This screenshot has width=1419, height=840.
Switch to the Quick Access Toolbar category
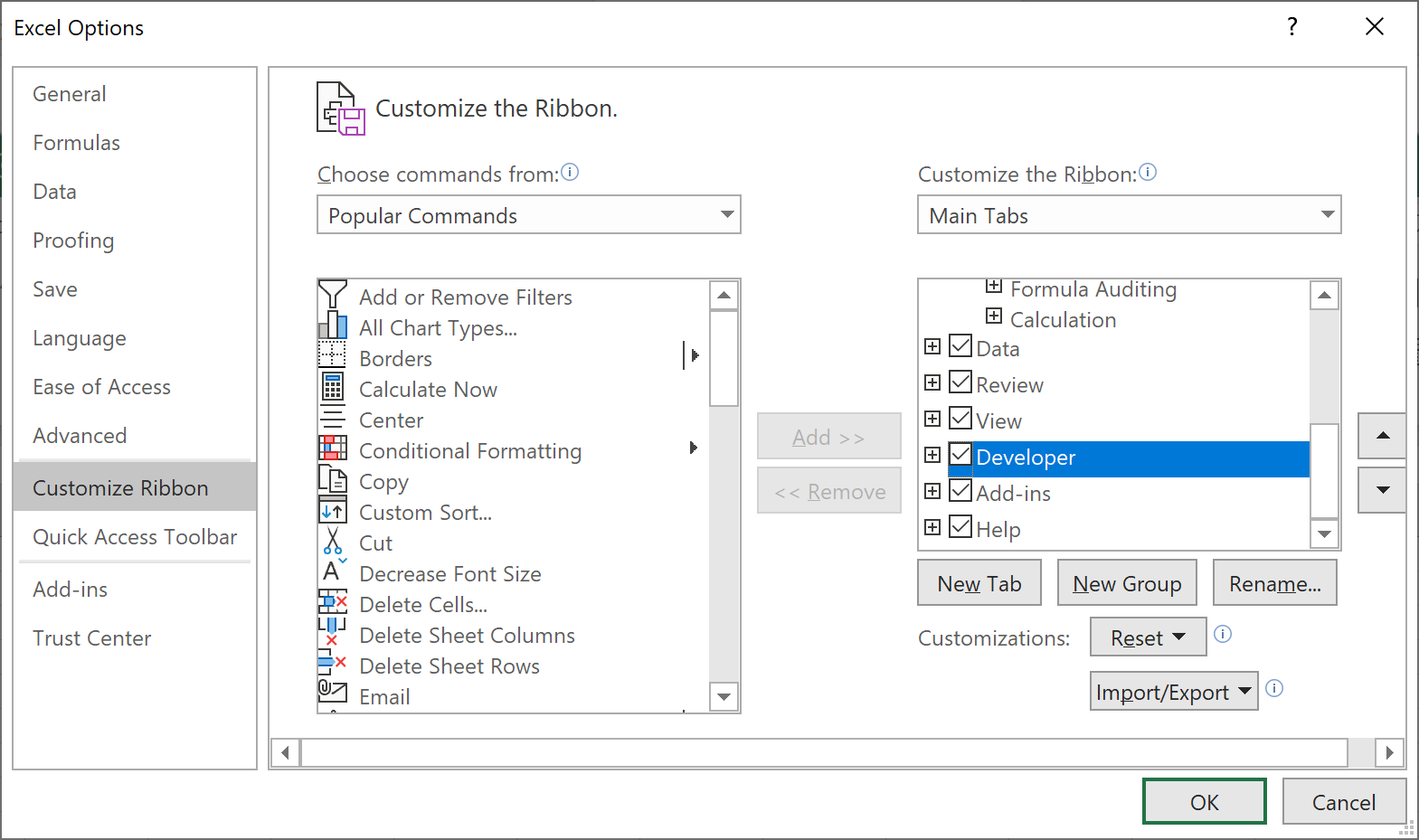coord(135,537)
